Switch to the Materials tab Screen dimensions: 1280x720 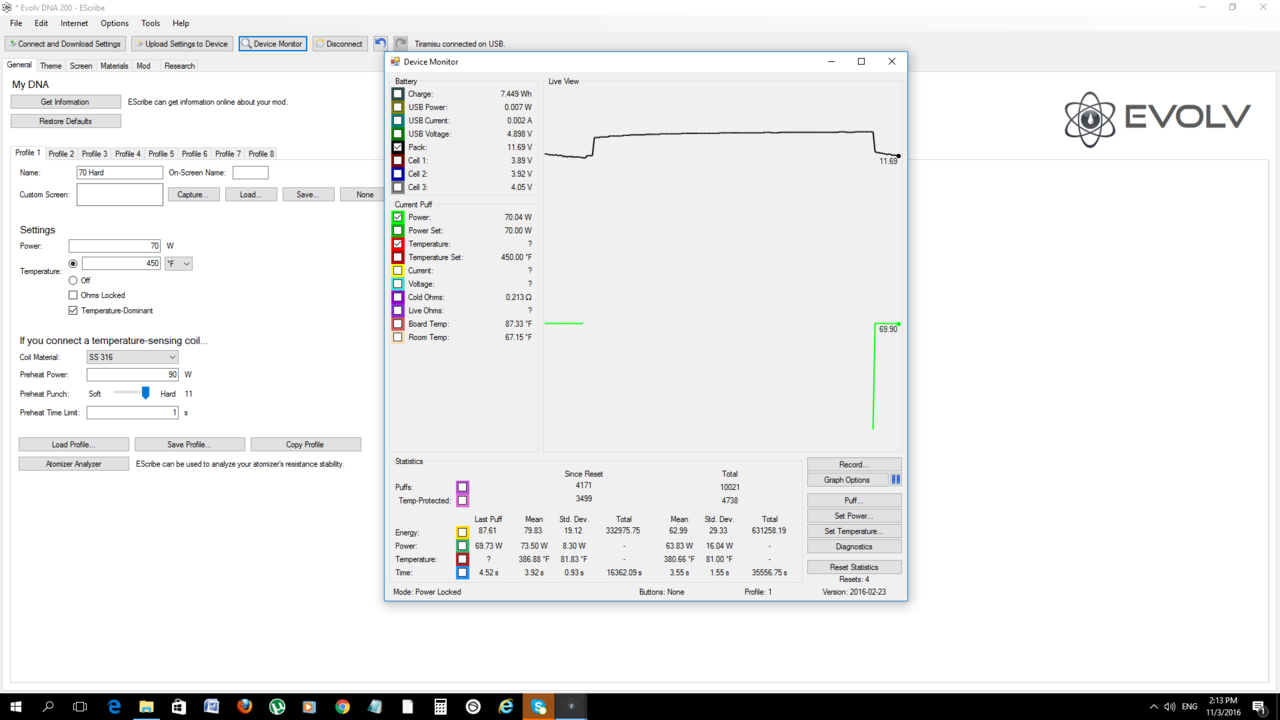coord(114,66)
